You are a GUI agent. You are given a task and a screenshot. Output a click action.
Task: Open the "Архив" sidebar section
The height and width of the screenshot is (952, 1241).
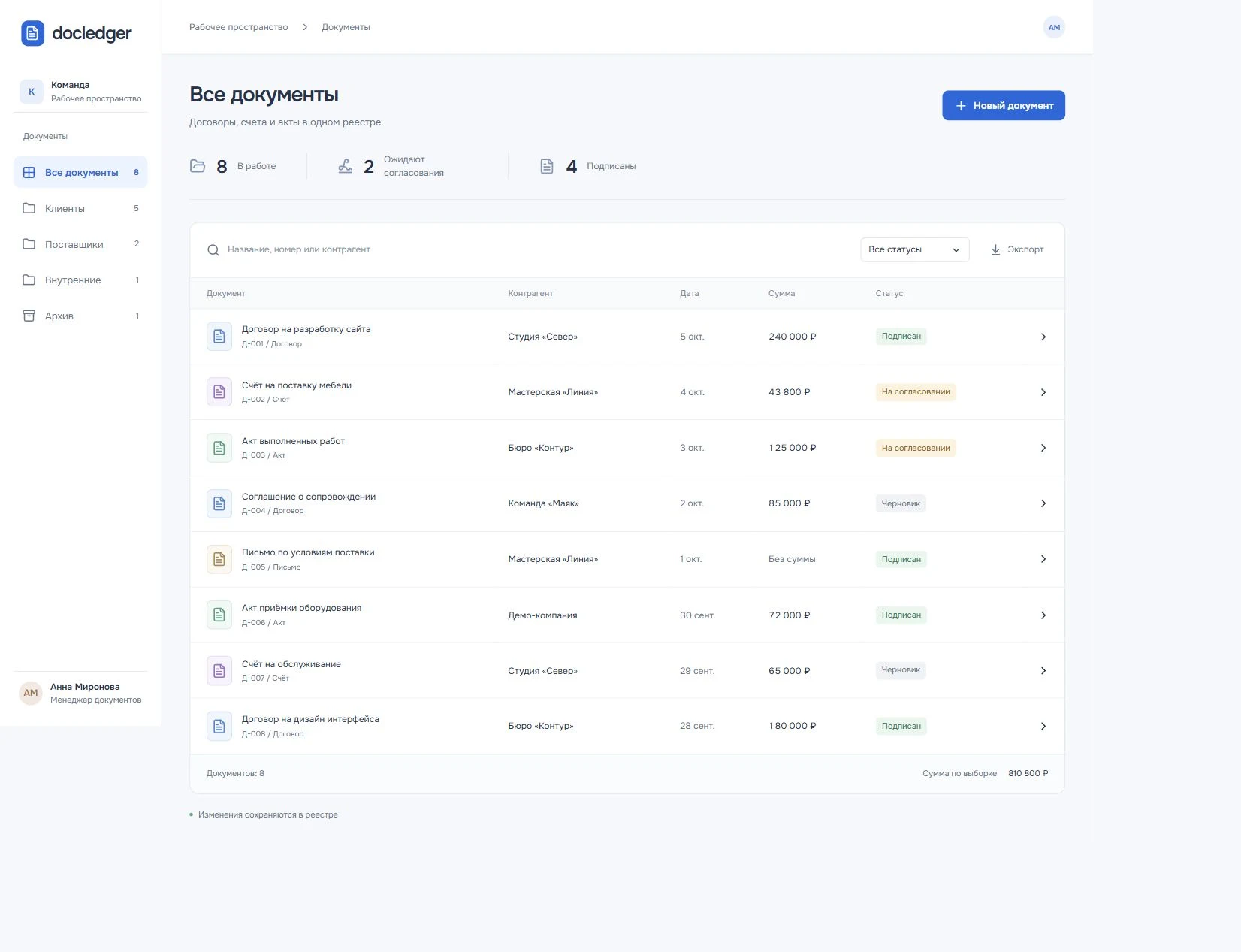click(x=80, y=316)
